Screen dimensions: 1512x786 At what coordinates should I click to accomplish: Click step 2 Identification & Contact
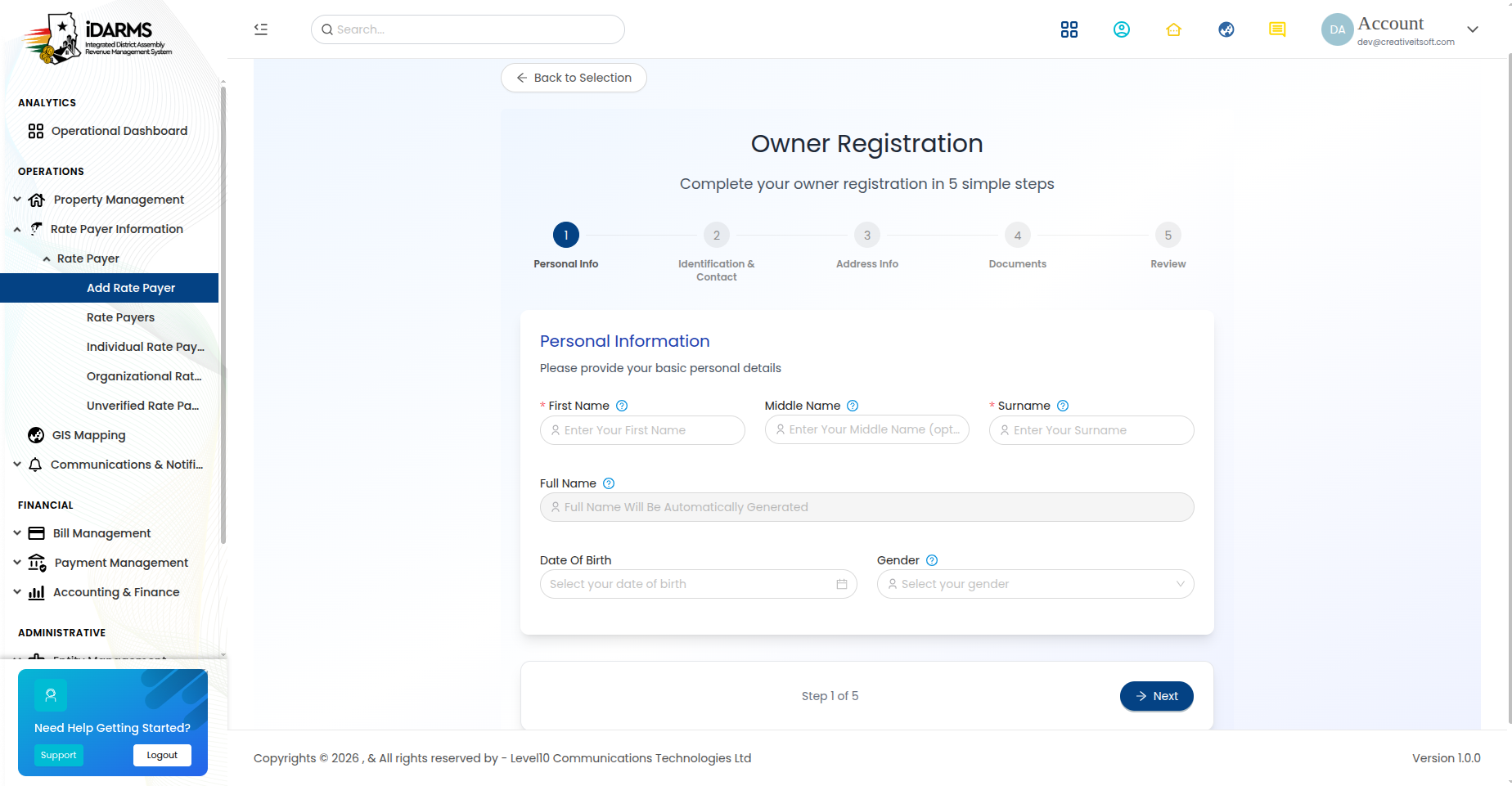(717, 253)
